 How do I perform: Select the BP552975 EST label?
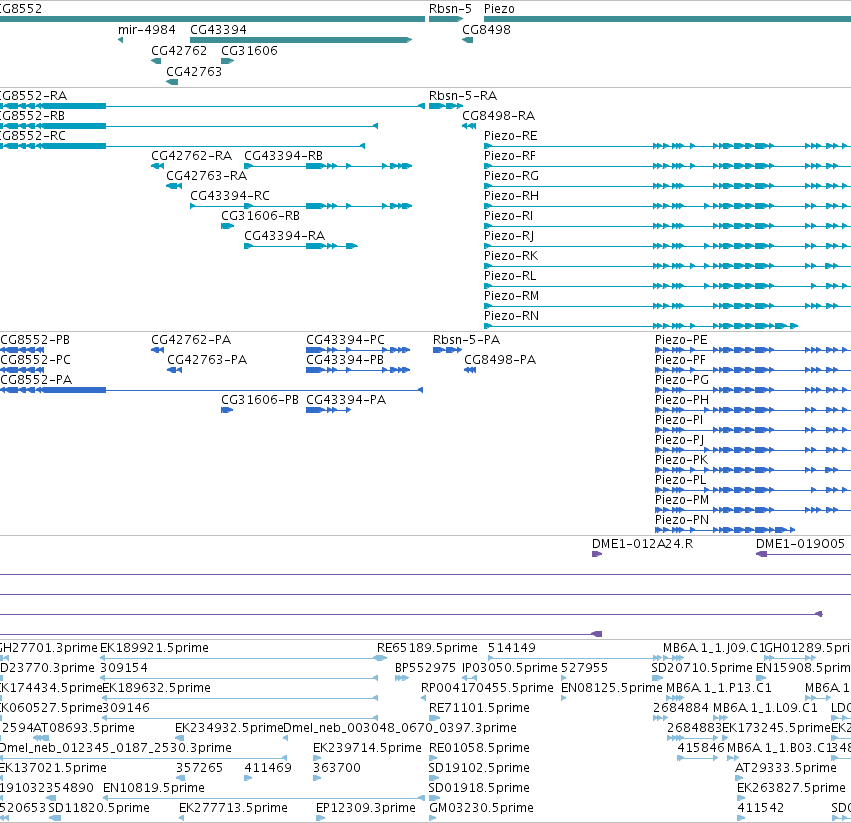425,668
